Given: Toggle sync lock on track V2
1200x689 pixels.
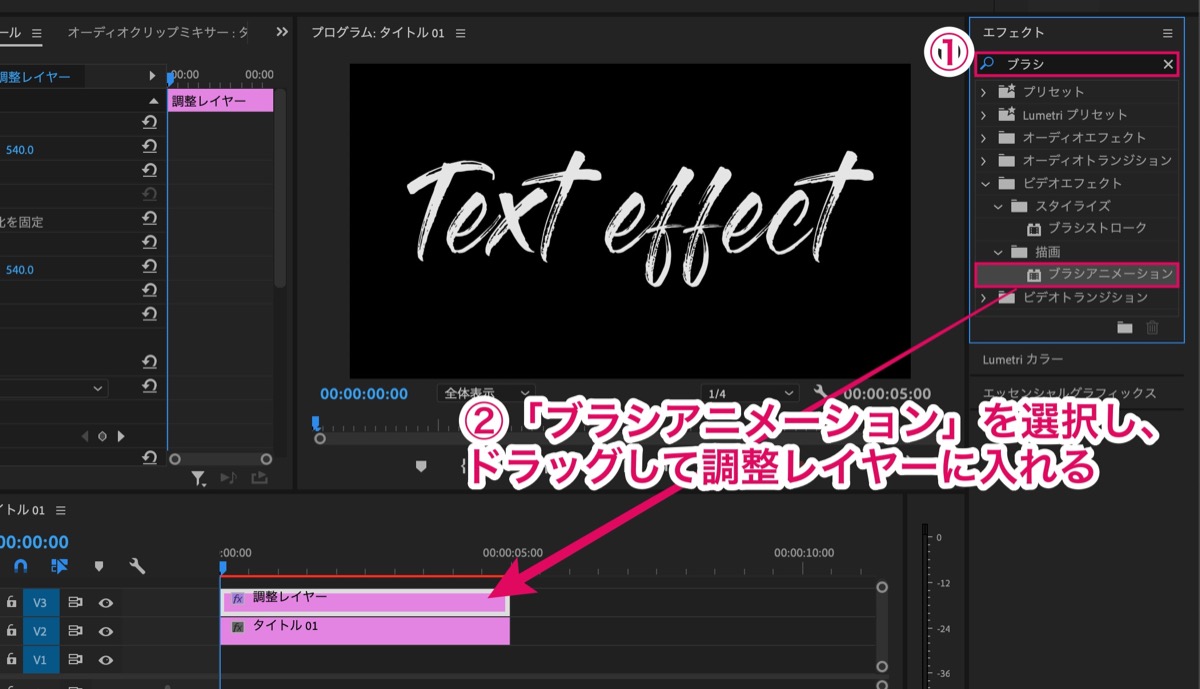Looking at the screenshot, I should pos(75,631).
